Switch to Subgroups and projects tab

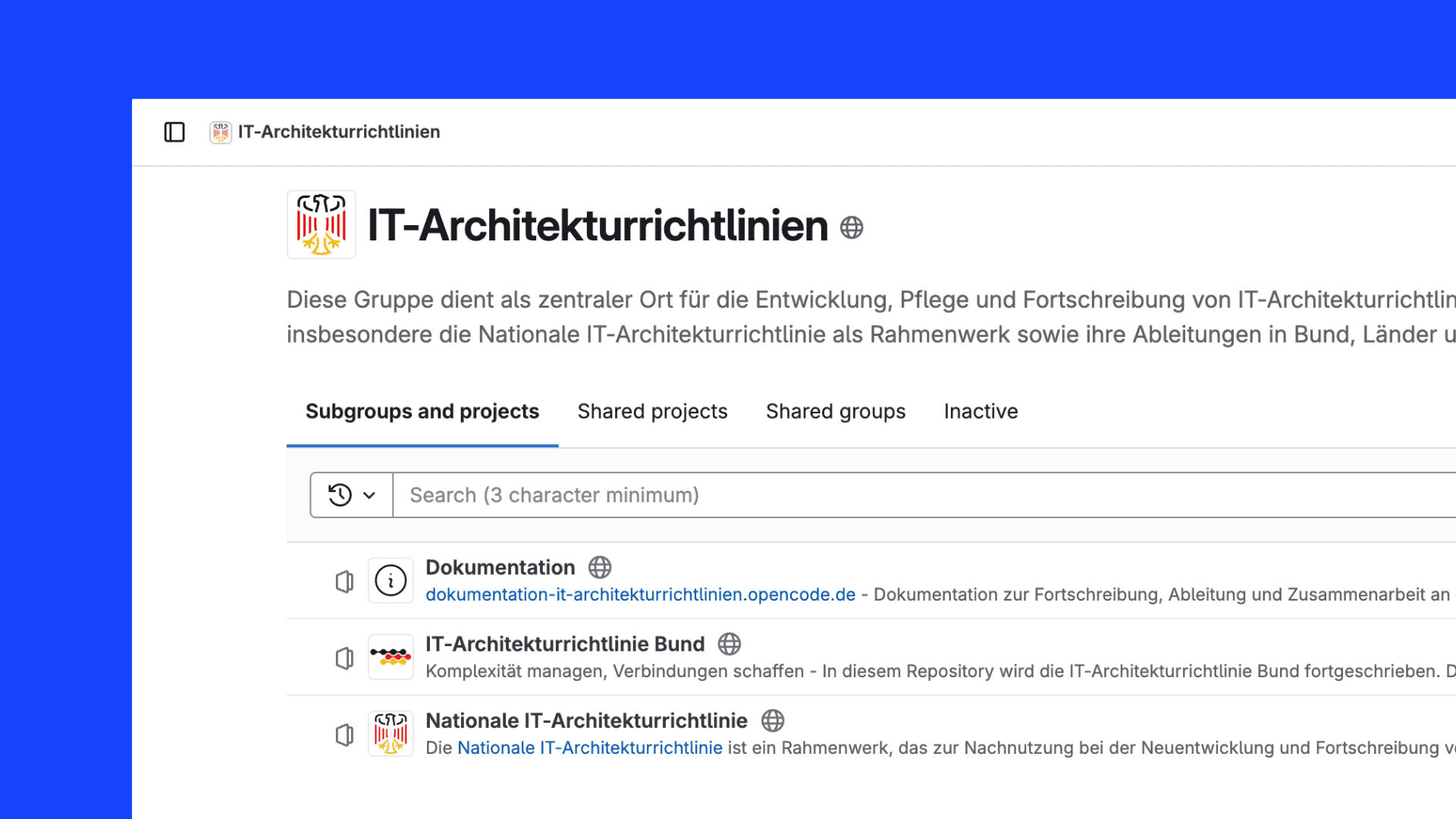[422, 411]
